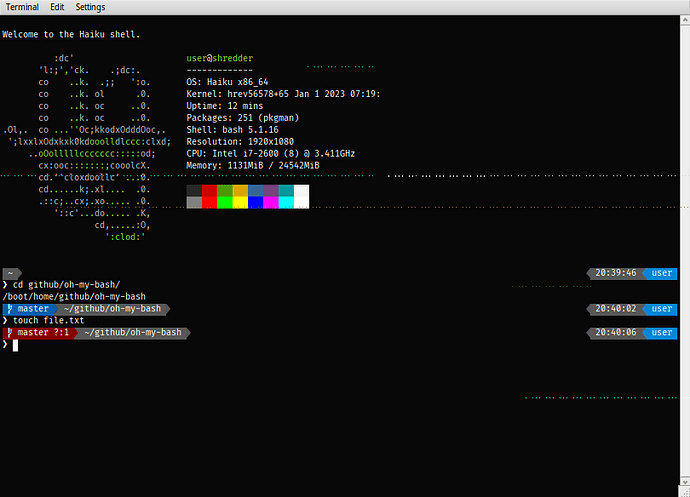Click the 'user' badge beside 20:40:02
The image size is (690, 497).
[661, 309]
